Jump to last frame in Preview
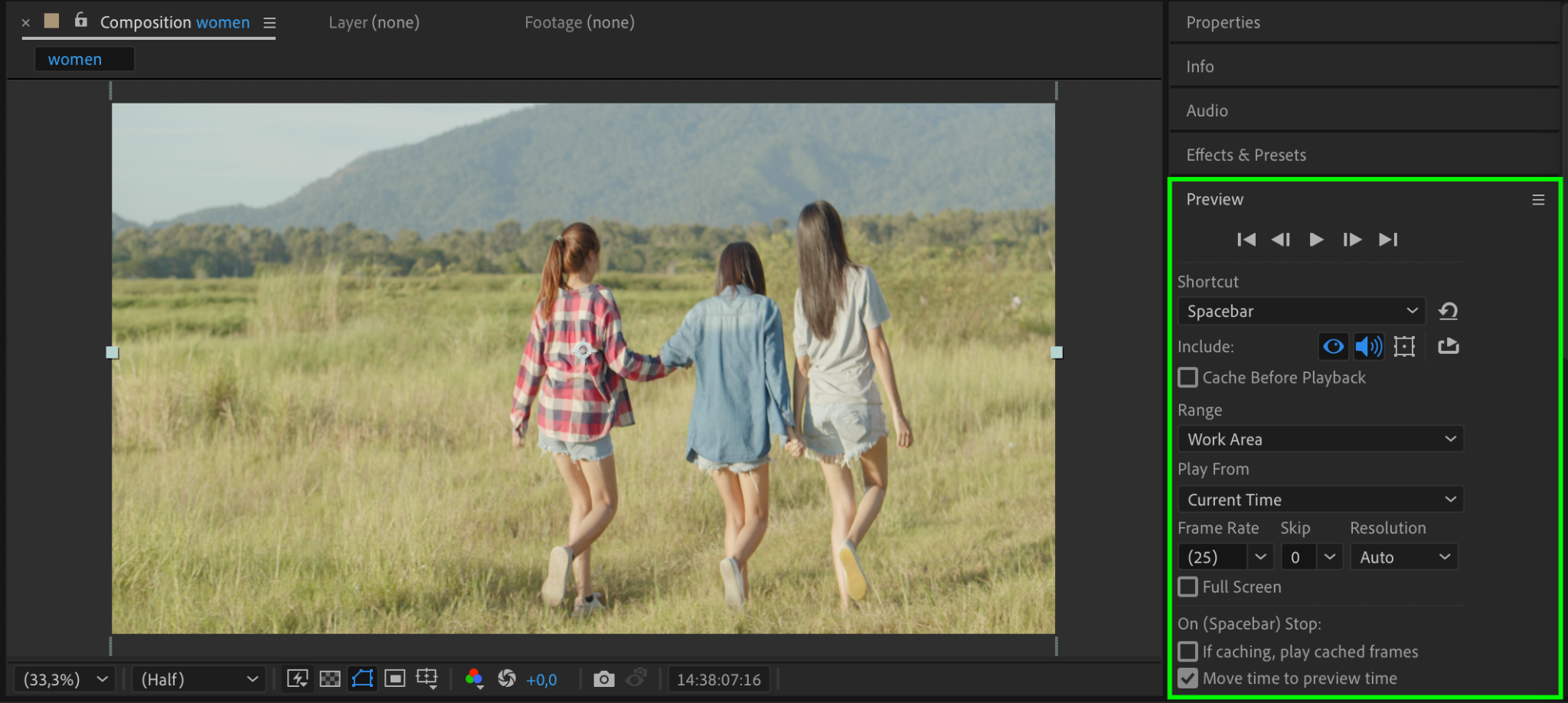Screen dimensions: 1568x703 point(1388,240)
